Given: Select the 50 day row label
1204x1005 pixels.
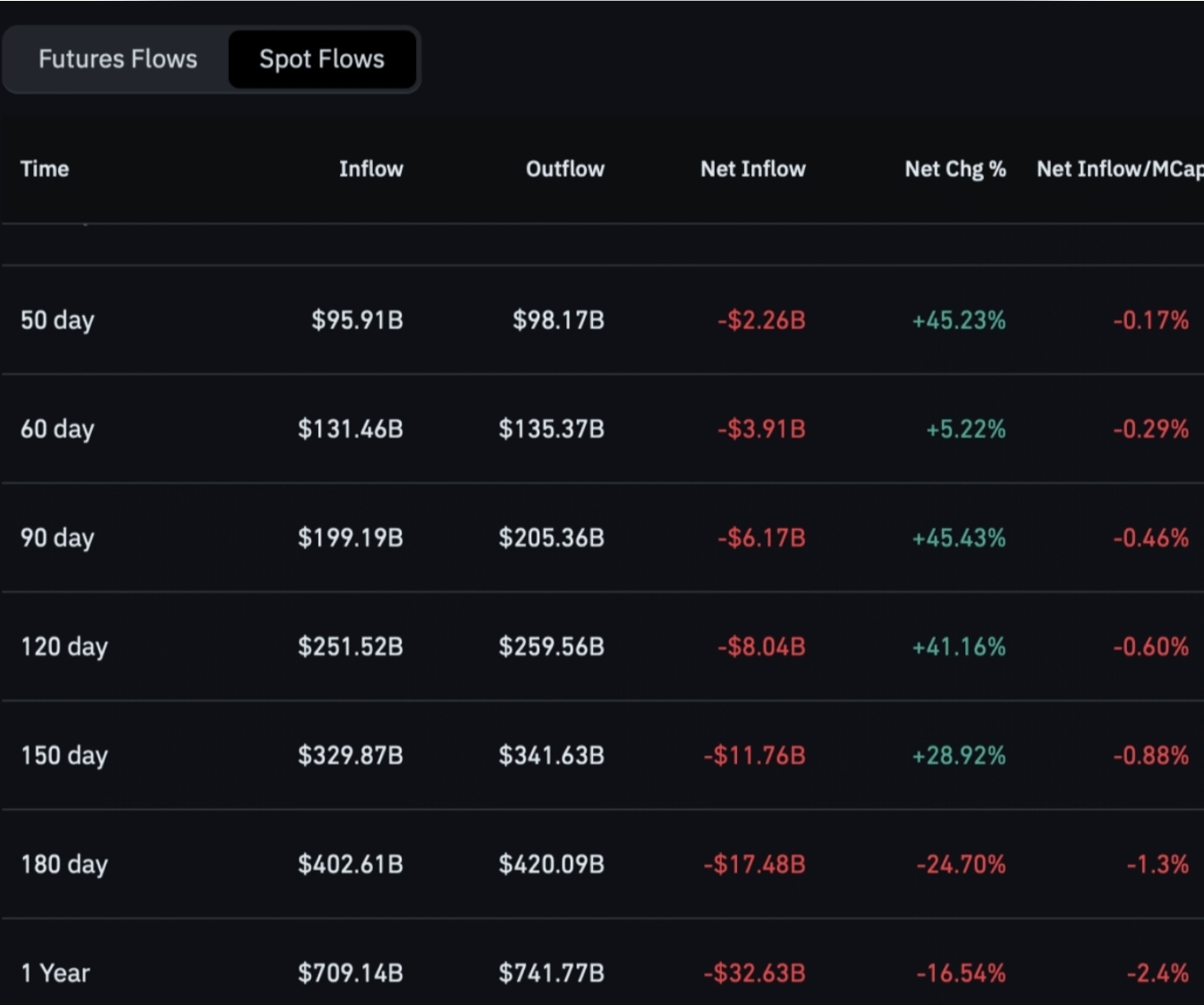Looking at the screenshot, I should [x=57, y=320].
